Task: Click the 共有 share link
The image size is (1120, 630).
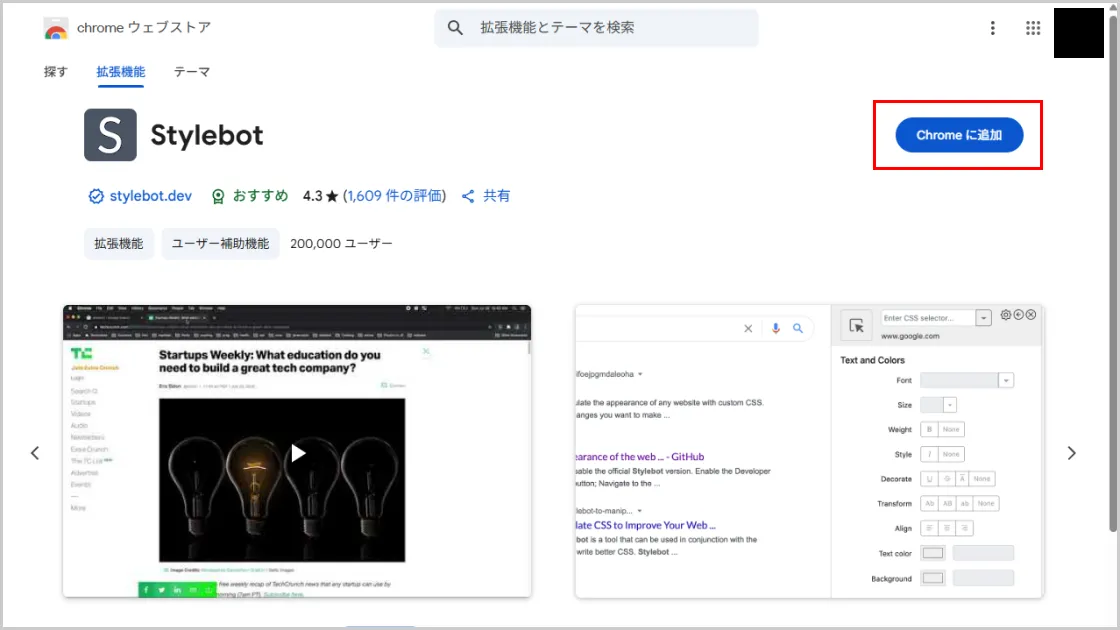Action: (x=496, y=196)
